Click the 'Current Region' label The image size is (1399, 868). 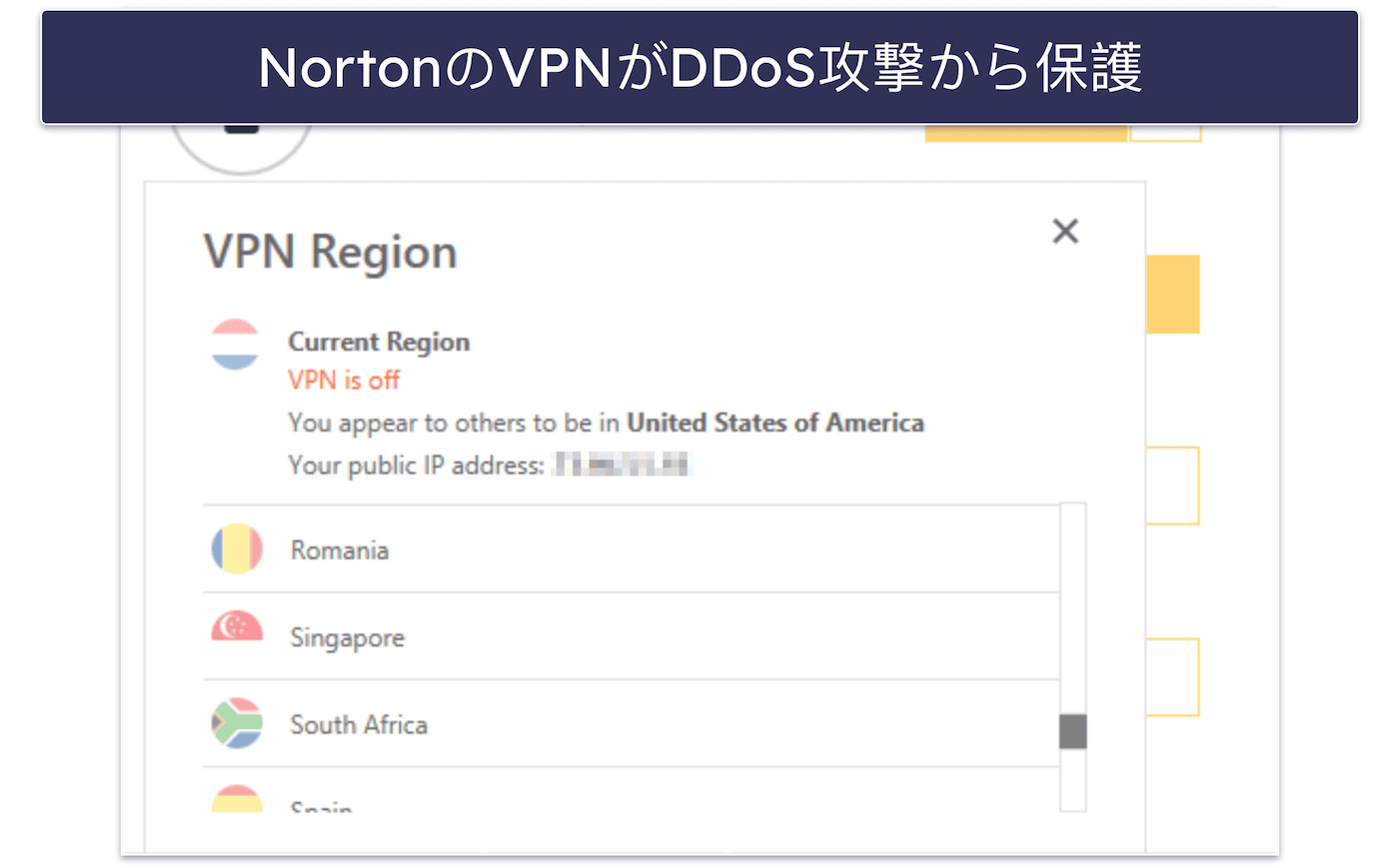[379, 342]
